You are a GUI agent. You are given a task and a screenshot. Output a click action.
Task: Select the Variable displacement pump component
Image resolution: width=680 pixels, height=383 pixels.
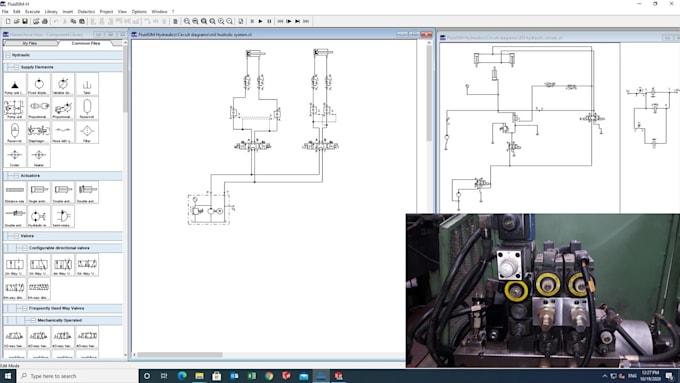click(x=63, y=84)
